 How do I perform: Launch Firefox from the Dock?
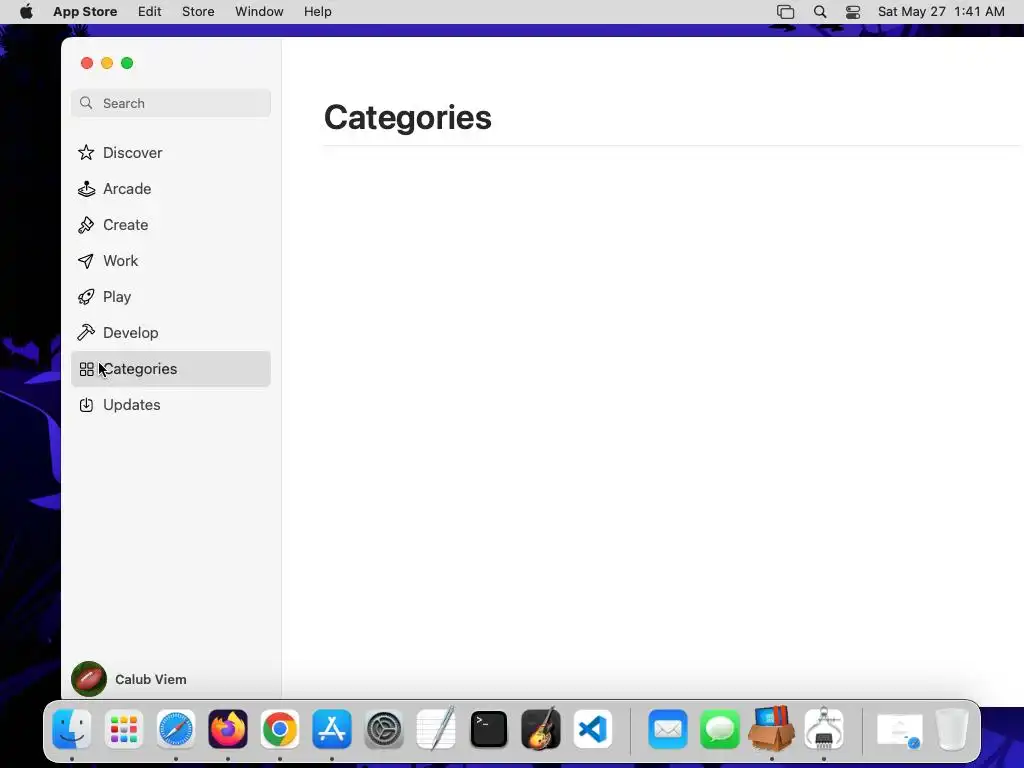tap(228, 729)
